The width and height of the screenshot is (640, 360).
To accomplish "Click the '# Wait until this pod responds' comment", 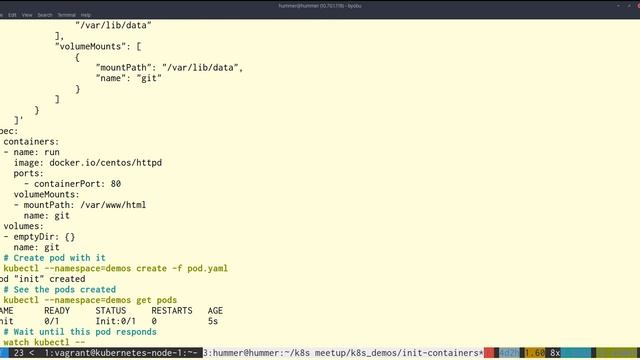I will click(80, 332).
